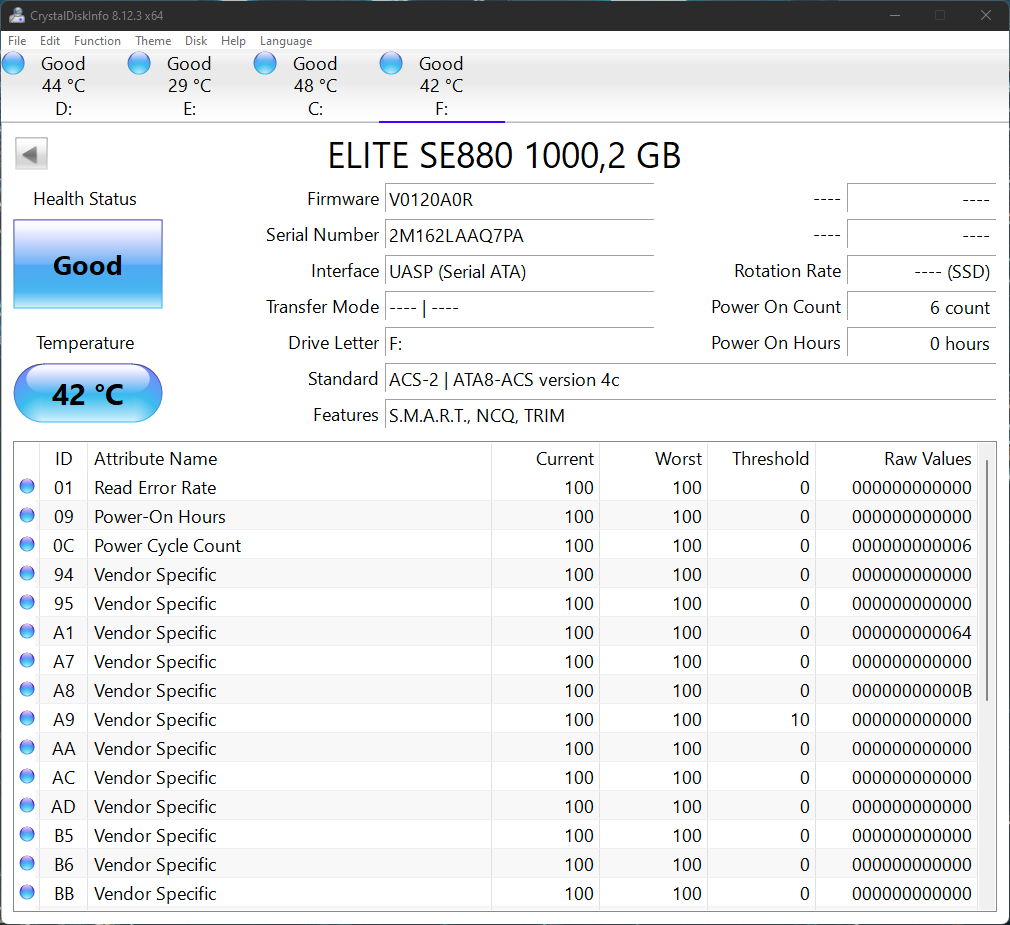1010x925 pixels.
Task: Click the status orb for Power-On Hours row
Action: (x=27, y=515)
